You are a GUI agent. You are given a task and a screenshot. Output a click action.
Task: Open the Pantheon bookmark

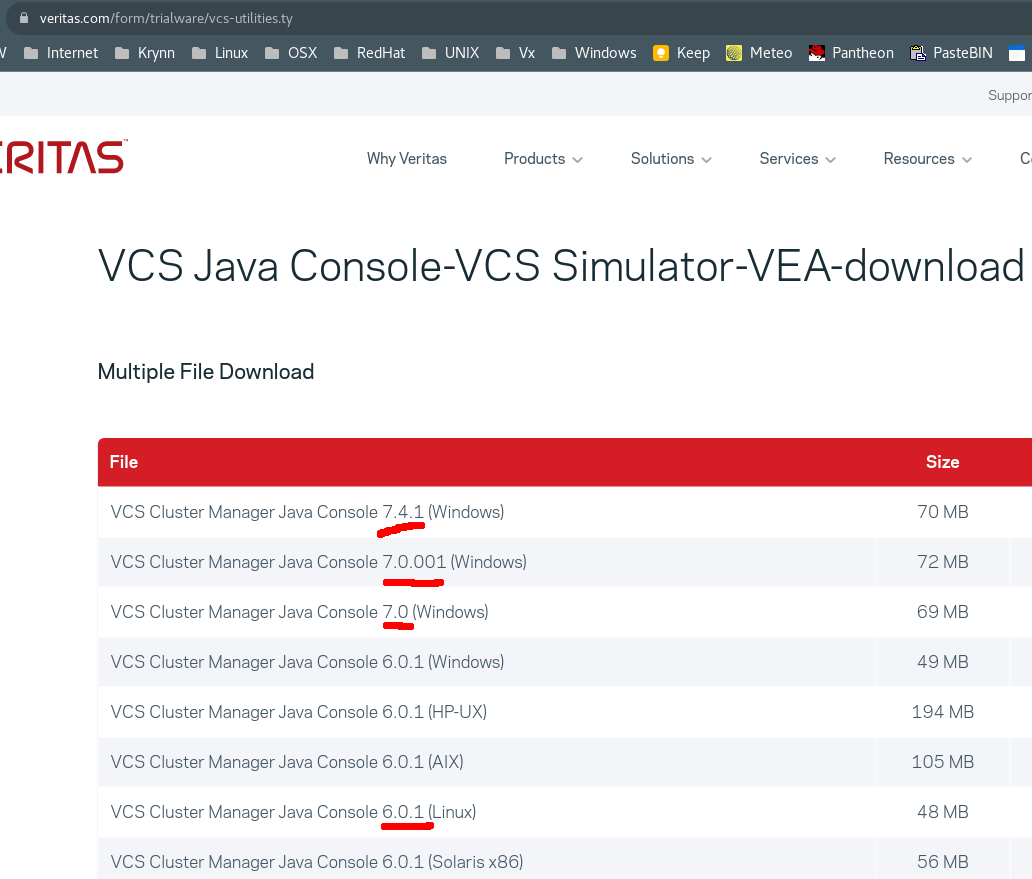pyautogui.click(x=851, y=53)
